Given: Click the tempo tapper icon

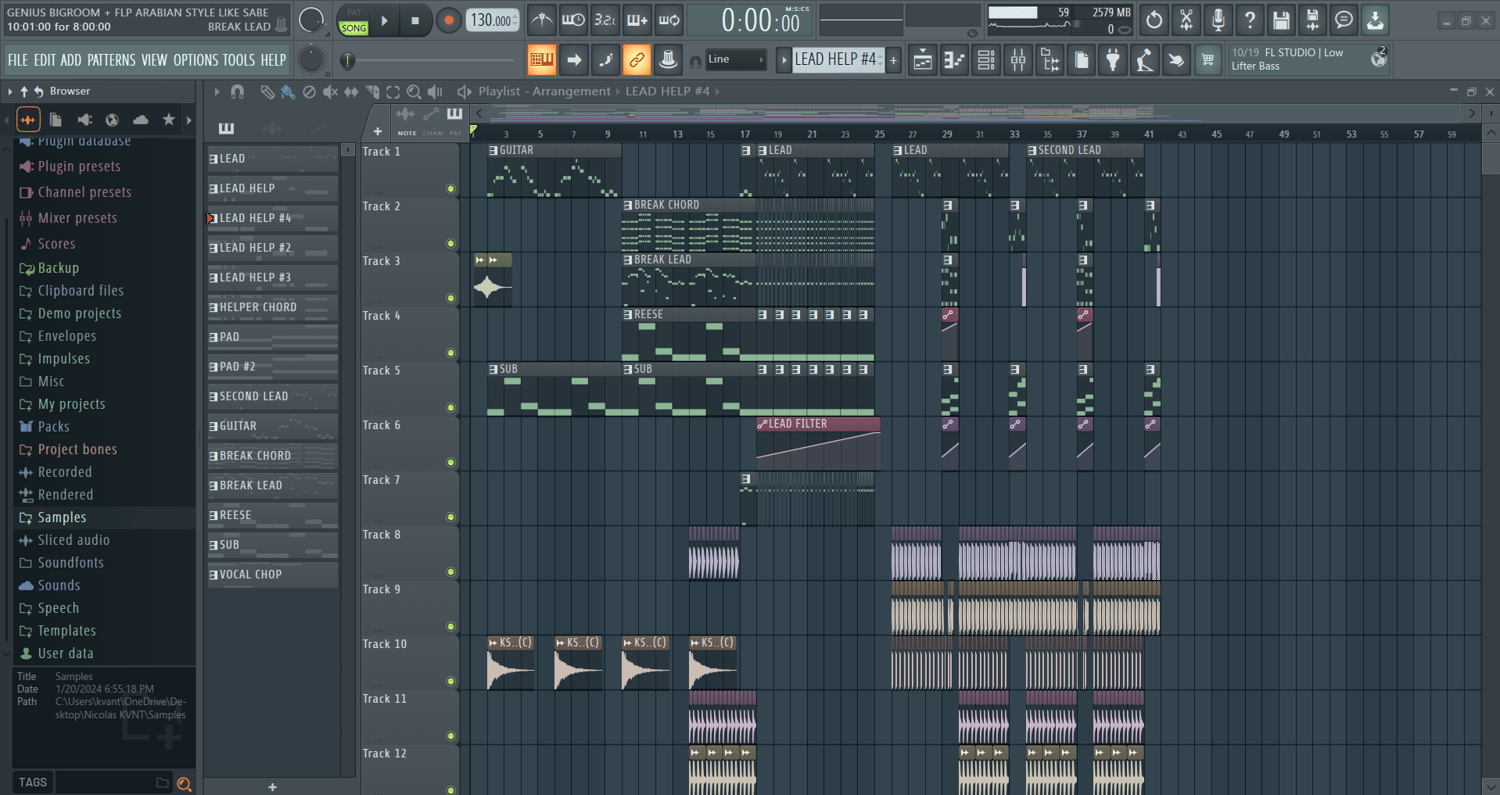Looking at the screenshot, I should coord(1145,60).
